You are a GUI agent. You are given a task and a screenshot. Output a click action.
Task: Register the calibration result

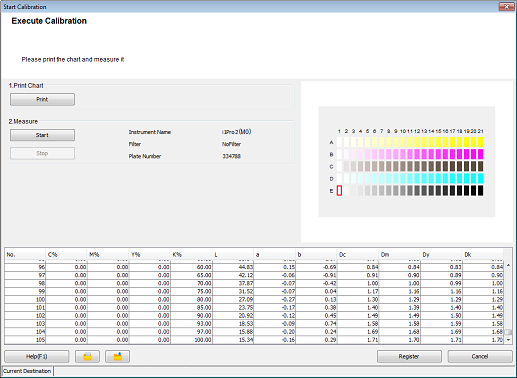(409, 356)
